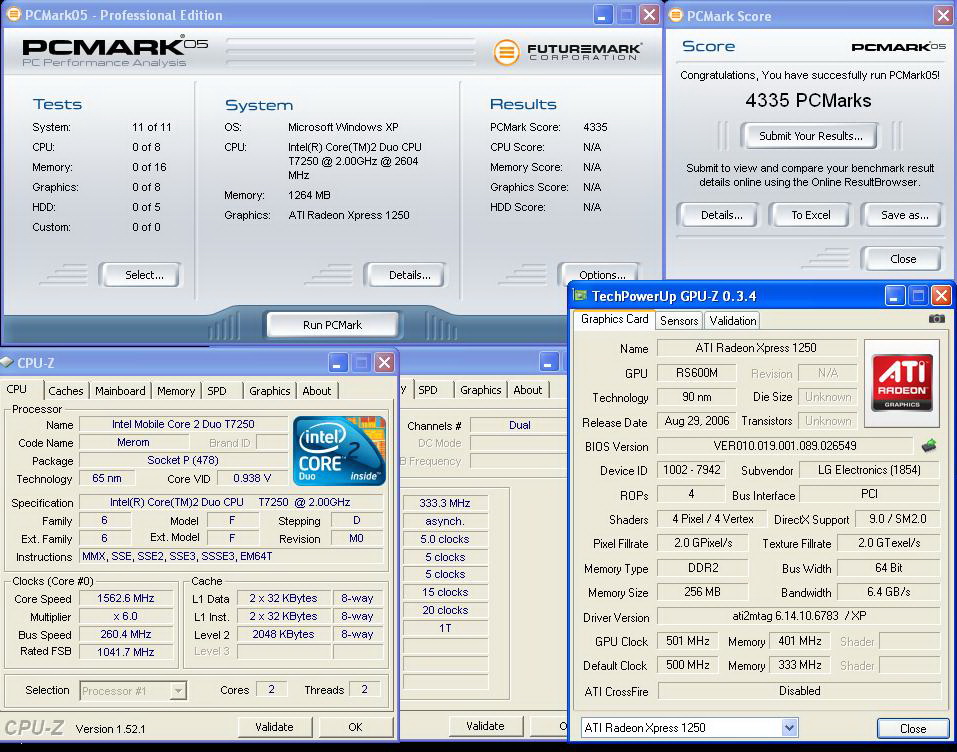This screenshot has height=752, width=957.
Task: Click the GPU-Z Name field ATI Radeon Xpress 1250
Action: (756, 348)
